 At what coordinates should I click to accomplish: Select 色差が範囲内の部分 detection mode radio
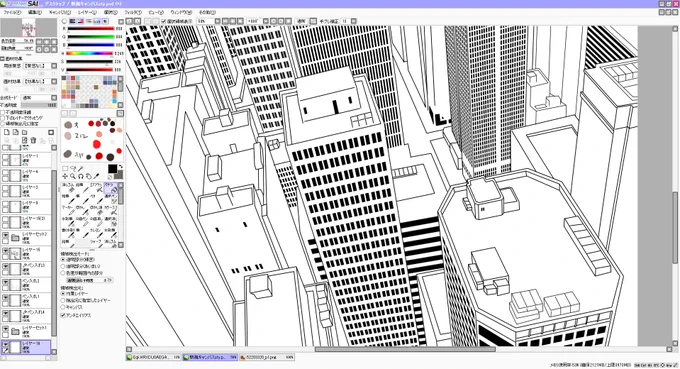click(x=63, y=273)
